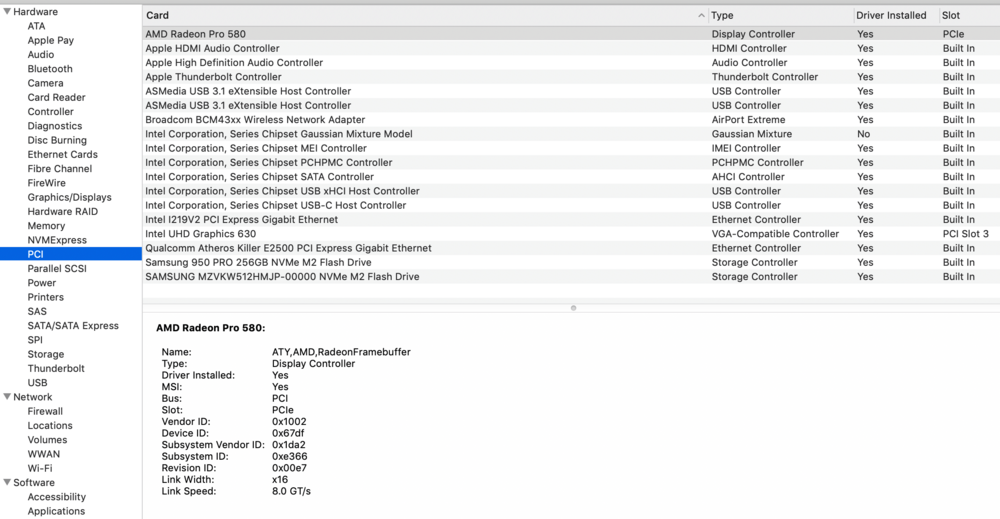The height and width of the screenshot is (519, 1000).
Task: Select Thunderbolt in the sidebar
Action: pos(56,369)
